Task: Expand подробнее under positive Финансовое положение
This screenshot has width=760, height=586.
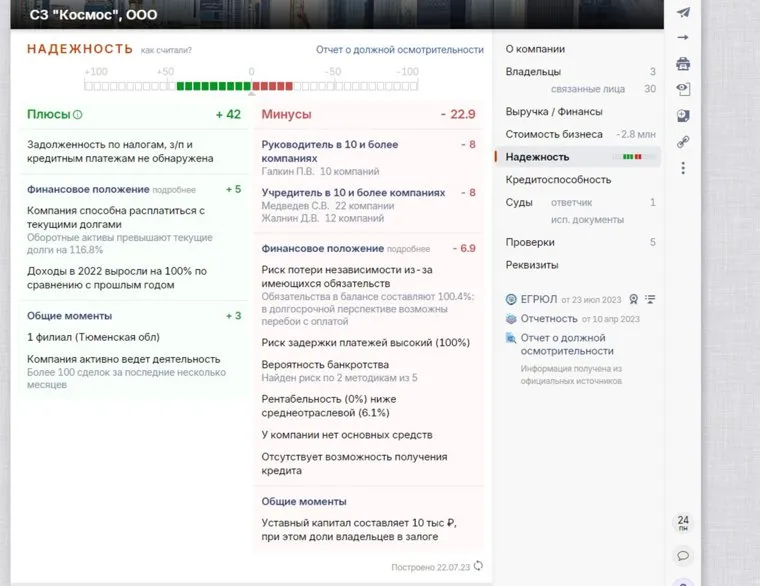Action: (175, 189)
